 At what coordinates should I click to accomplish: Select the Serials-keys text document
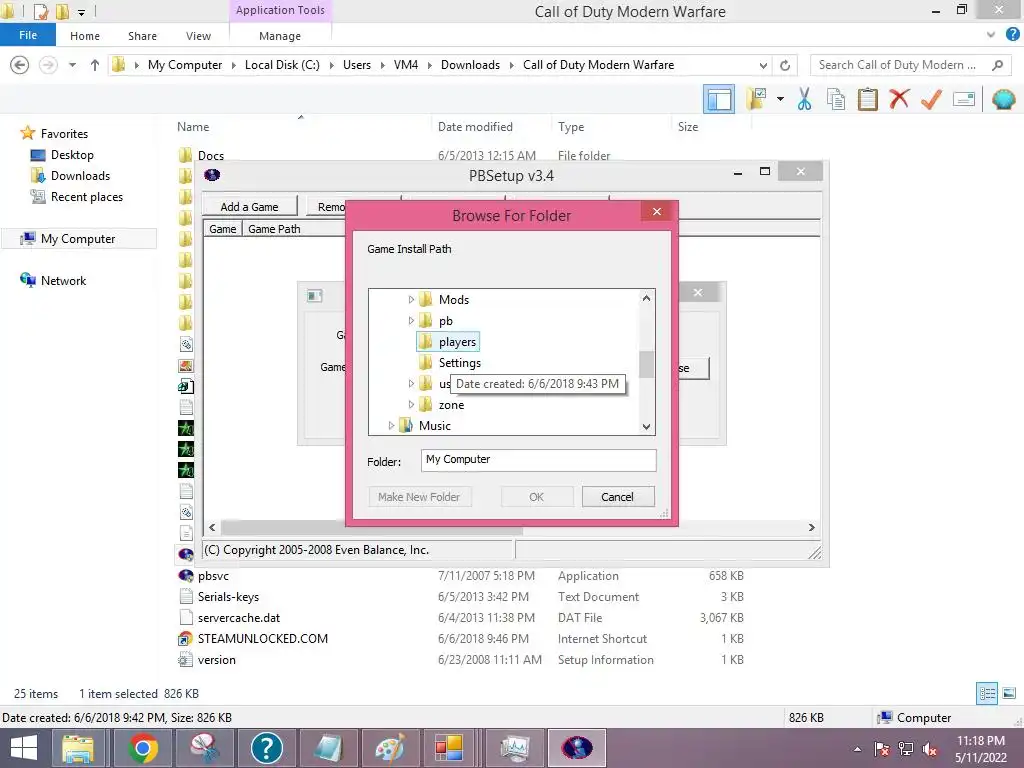[229, 597]
